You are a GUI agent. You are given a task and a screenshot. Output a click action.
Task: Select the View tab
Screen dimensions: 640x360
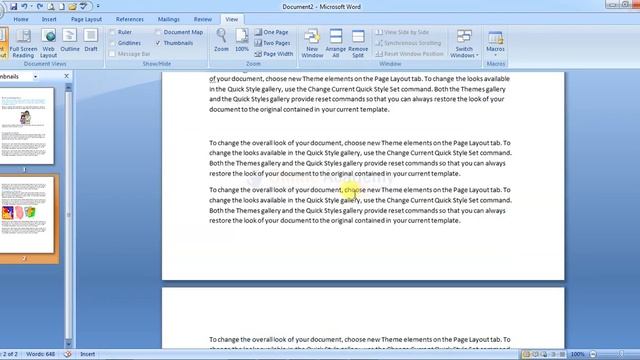pyautogui.click(x=231, y=19)
